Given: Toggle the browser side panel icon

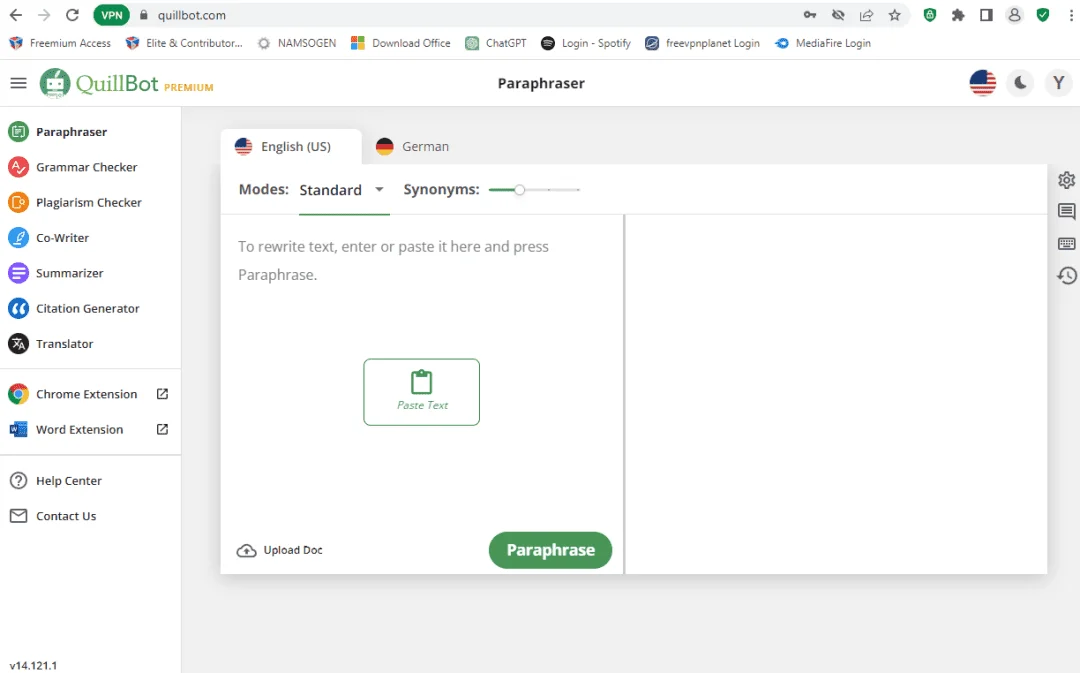Looking at the screenshot, I should click(986, 15).
